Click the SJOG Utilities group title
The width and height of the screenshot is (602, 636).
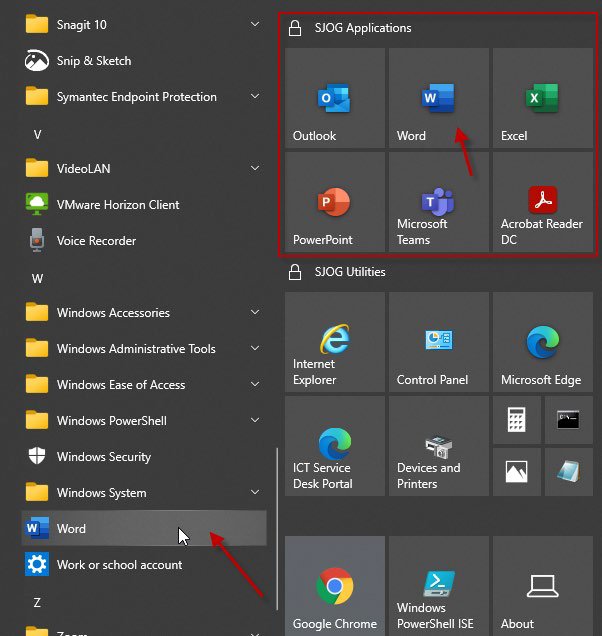(x=350, y=272)
